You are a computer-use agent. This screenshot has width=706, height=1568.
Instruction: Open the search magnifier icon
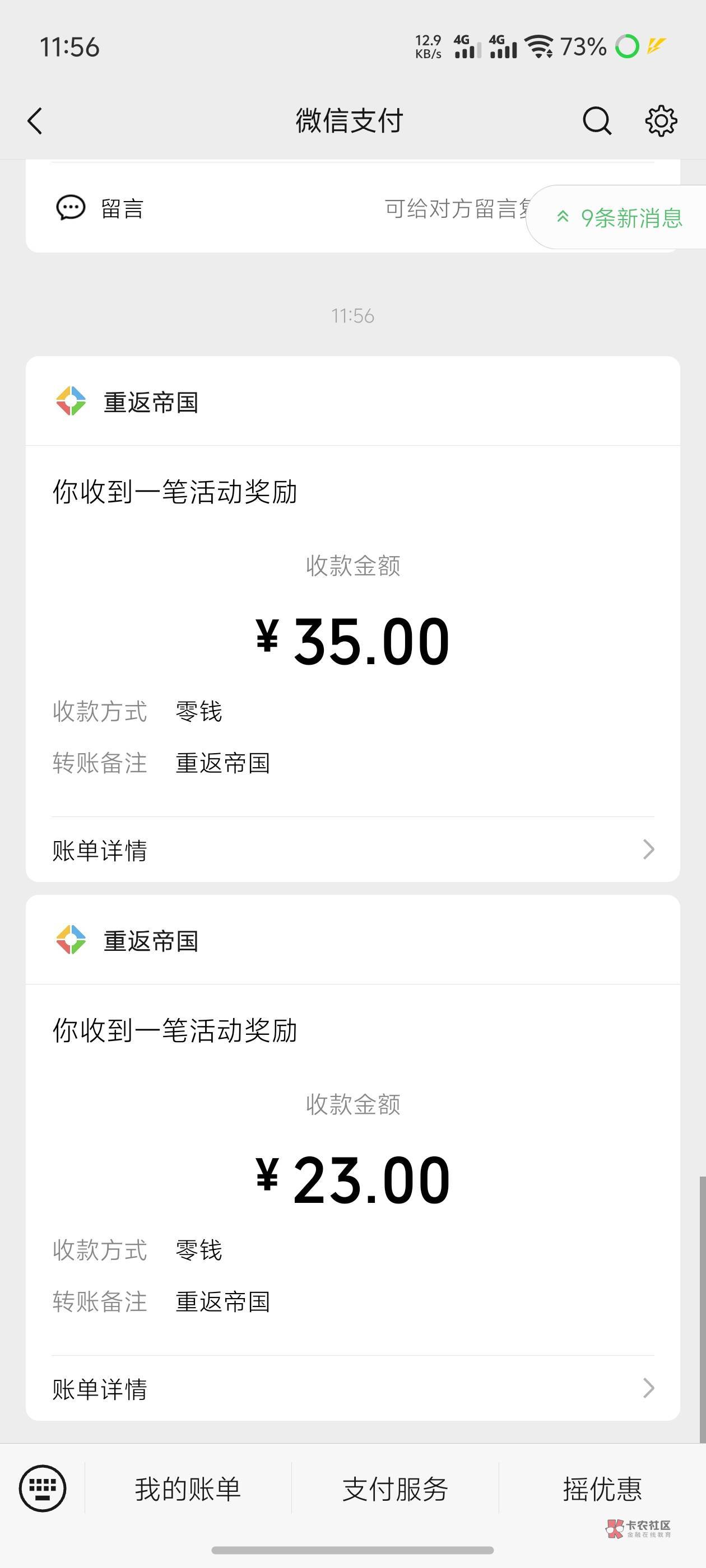point(597,120)
